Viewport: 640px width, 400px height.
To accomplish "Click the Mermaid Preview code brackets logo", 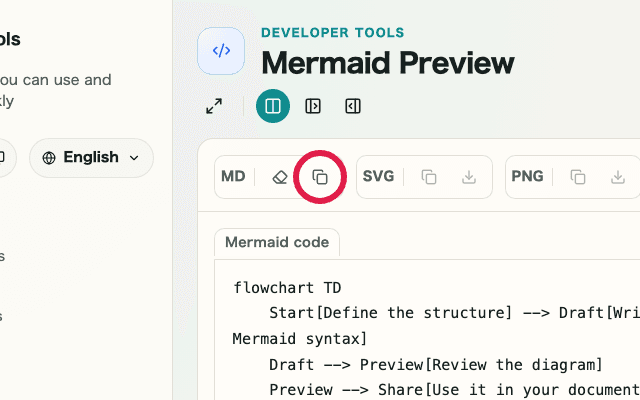I will click(221, 51).
